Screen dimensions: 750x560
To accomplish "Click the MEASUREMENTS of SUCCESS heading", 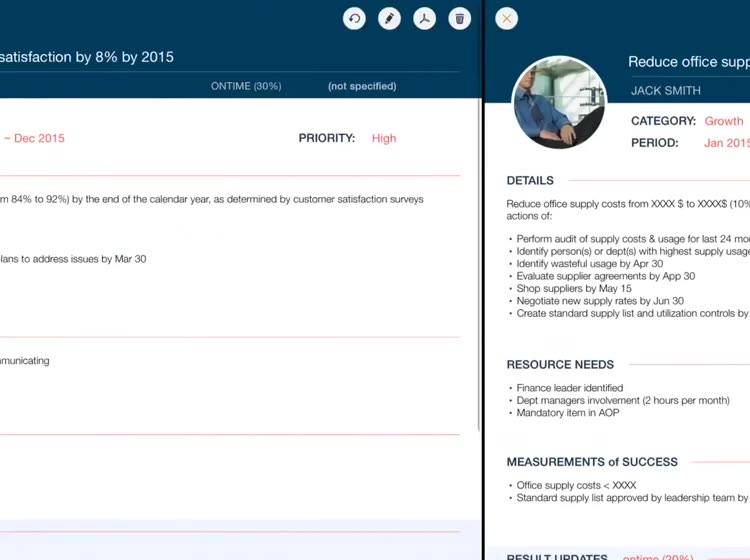I will coord(592,462).
